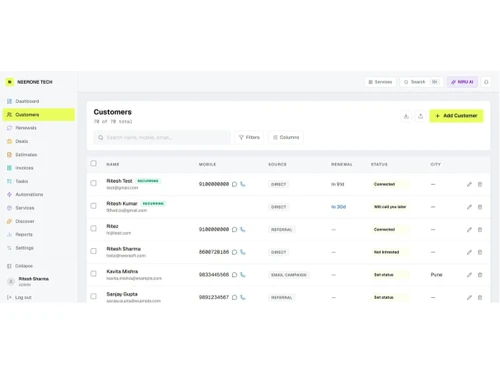Delete Ritez using trash icon
This screenshot has width=500, height=375.
coord(480,229)
